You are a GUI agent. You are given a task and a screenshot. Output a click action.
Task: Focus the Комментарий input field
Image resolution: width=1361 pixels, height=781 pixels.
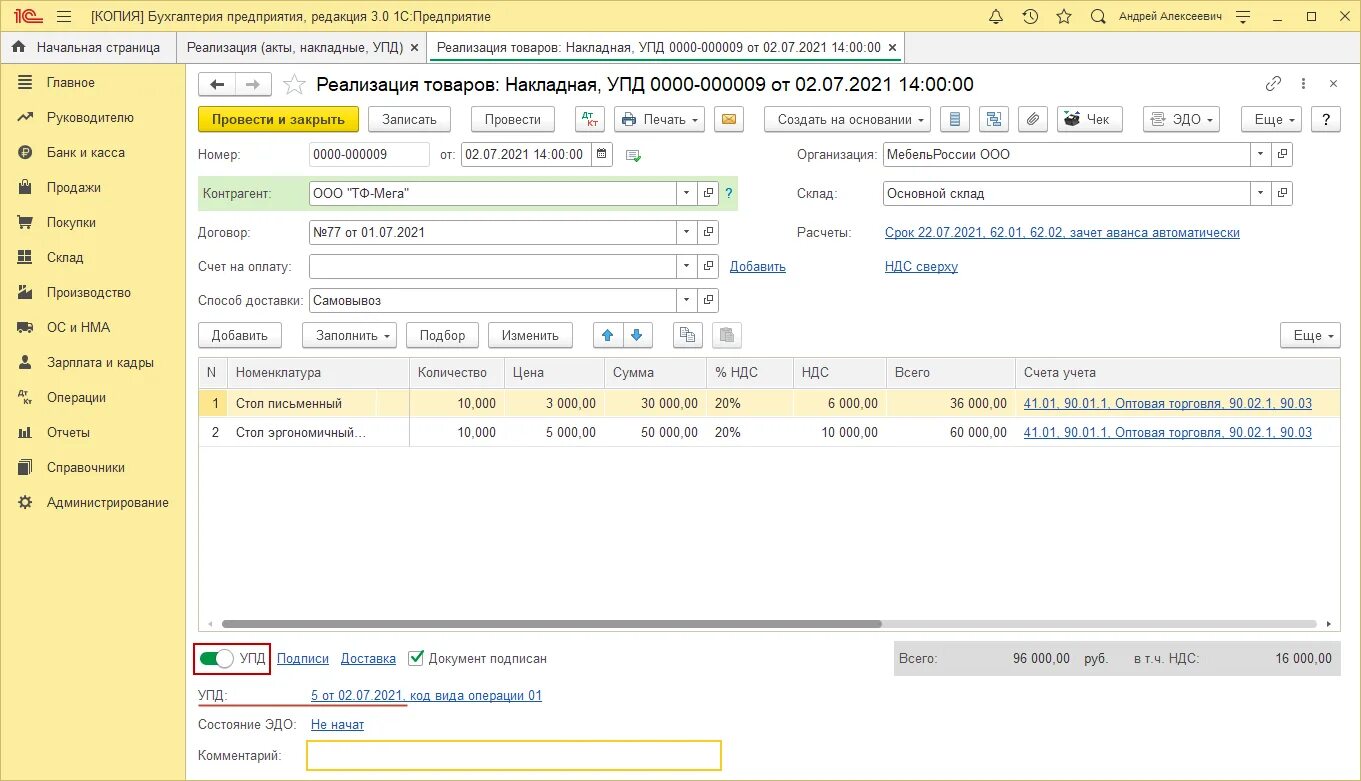514,755
